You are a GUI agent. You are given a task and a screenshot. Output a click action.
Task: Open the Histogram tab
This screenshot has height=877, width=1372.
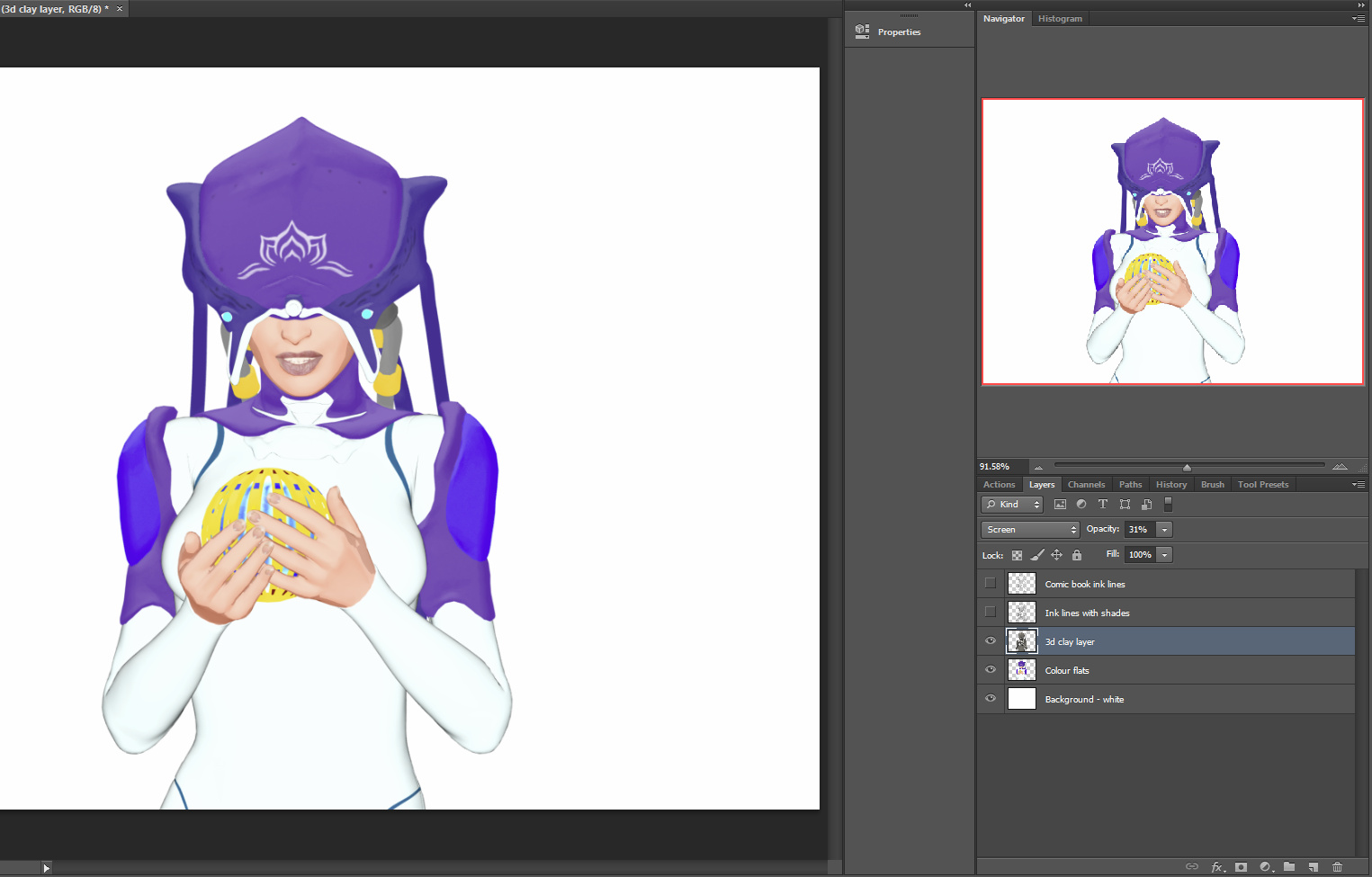(1060, 19)
